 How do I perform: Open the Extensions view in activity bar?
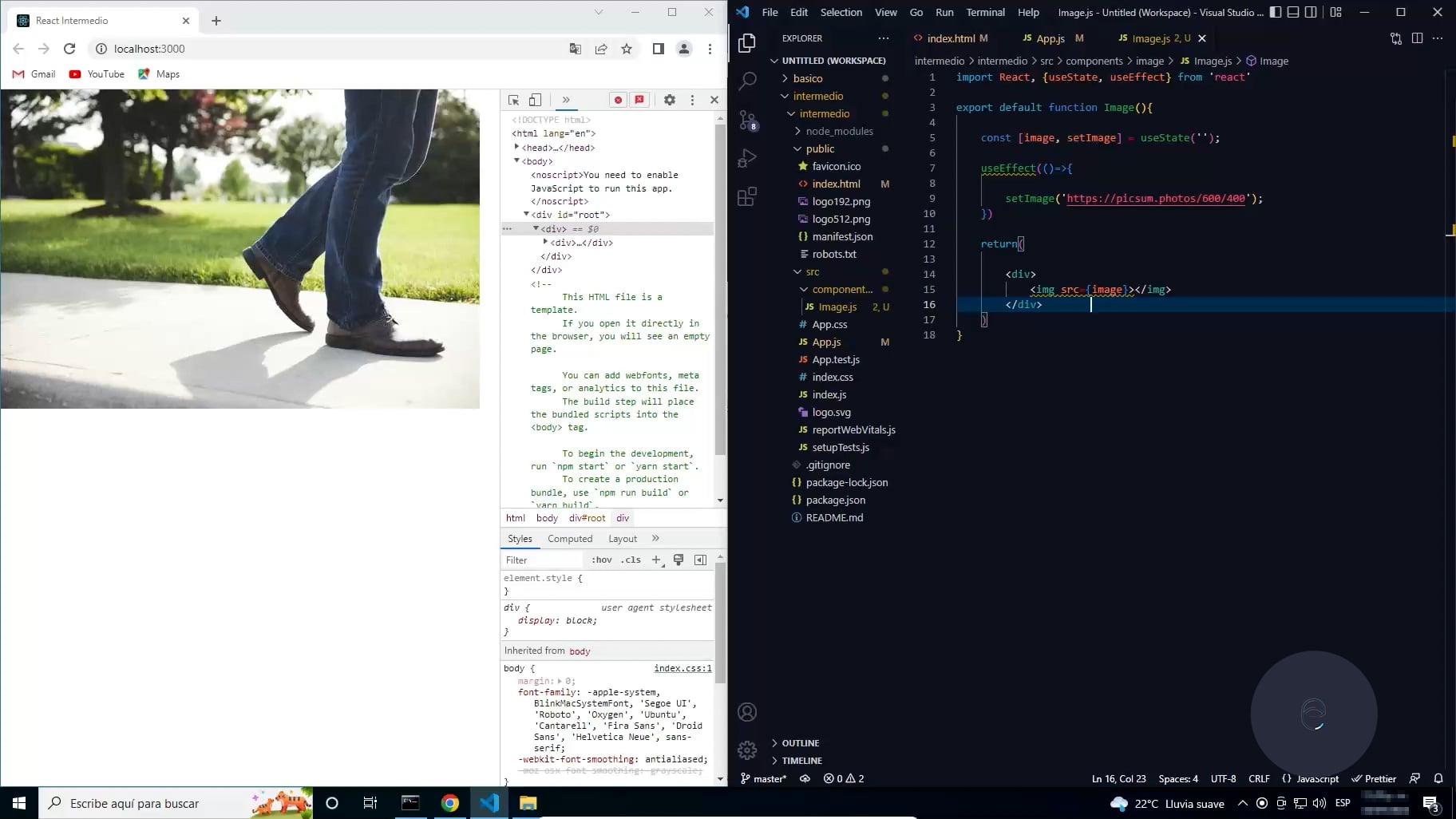point(747,196)
